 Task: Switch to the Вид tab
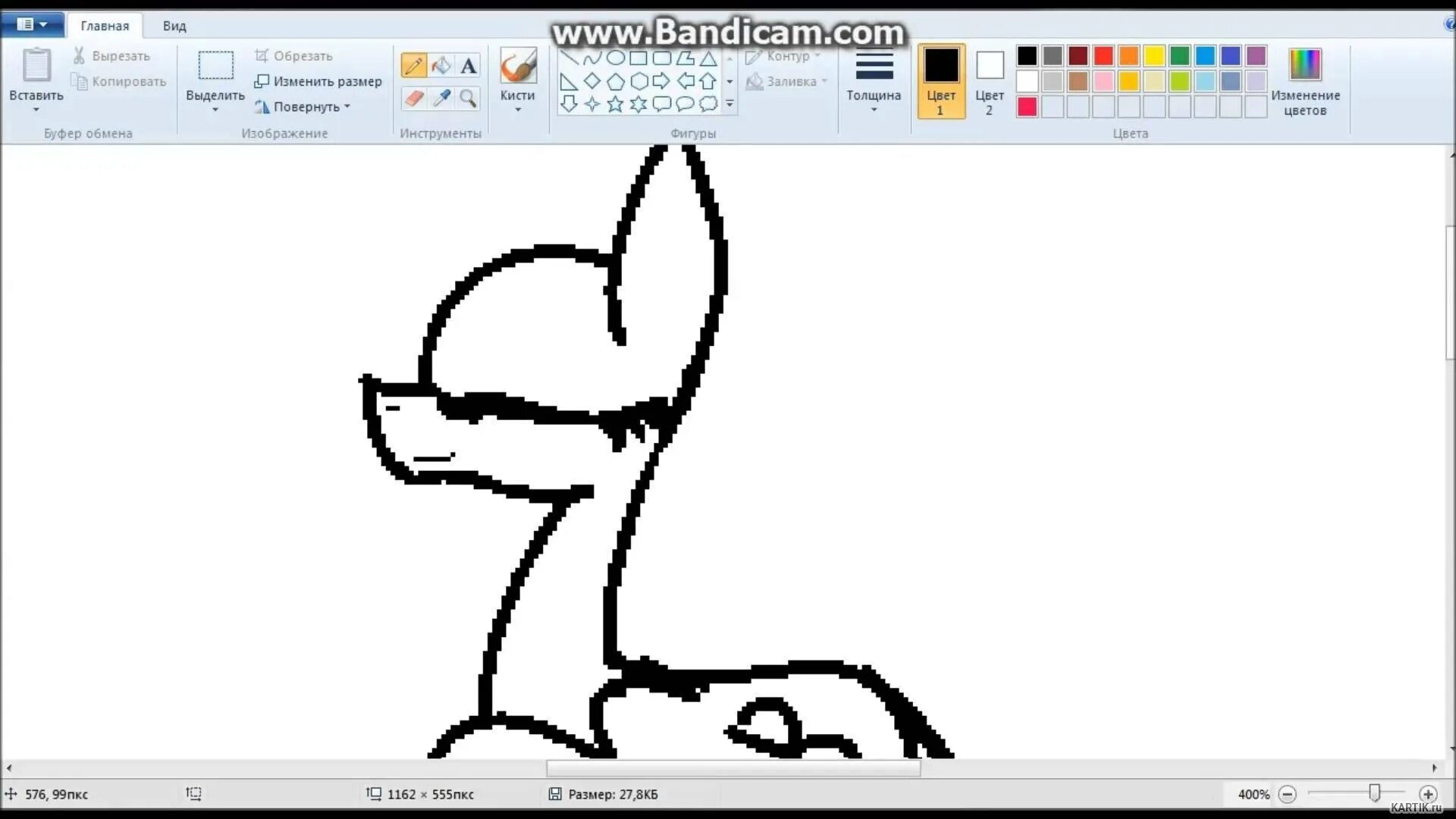tap(174, 26)
